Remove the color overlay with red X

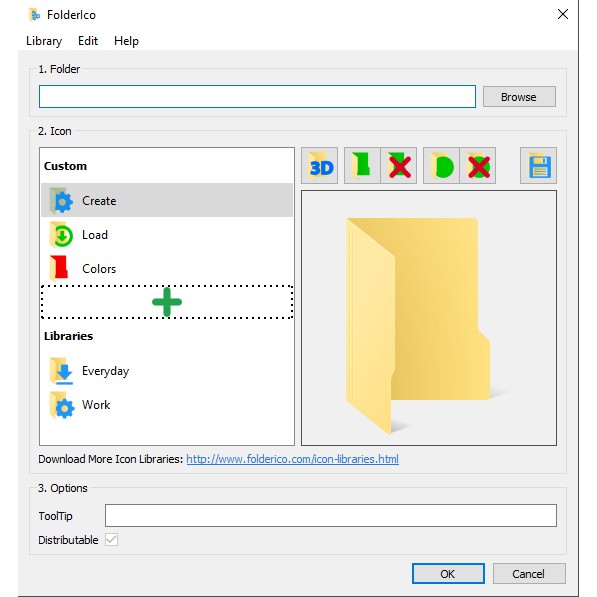coord(399,166)
